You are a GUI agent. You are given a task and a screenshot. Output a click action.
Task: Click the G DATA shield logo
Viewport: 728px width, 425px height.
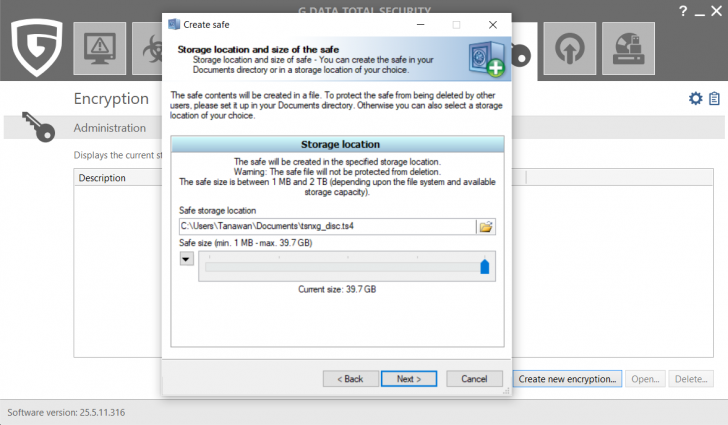click(x=37, y=47)
